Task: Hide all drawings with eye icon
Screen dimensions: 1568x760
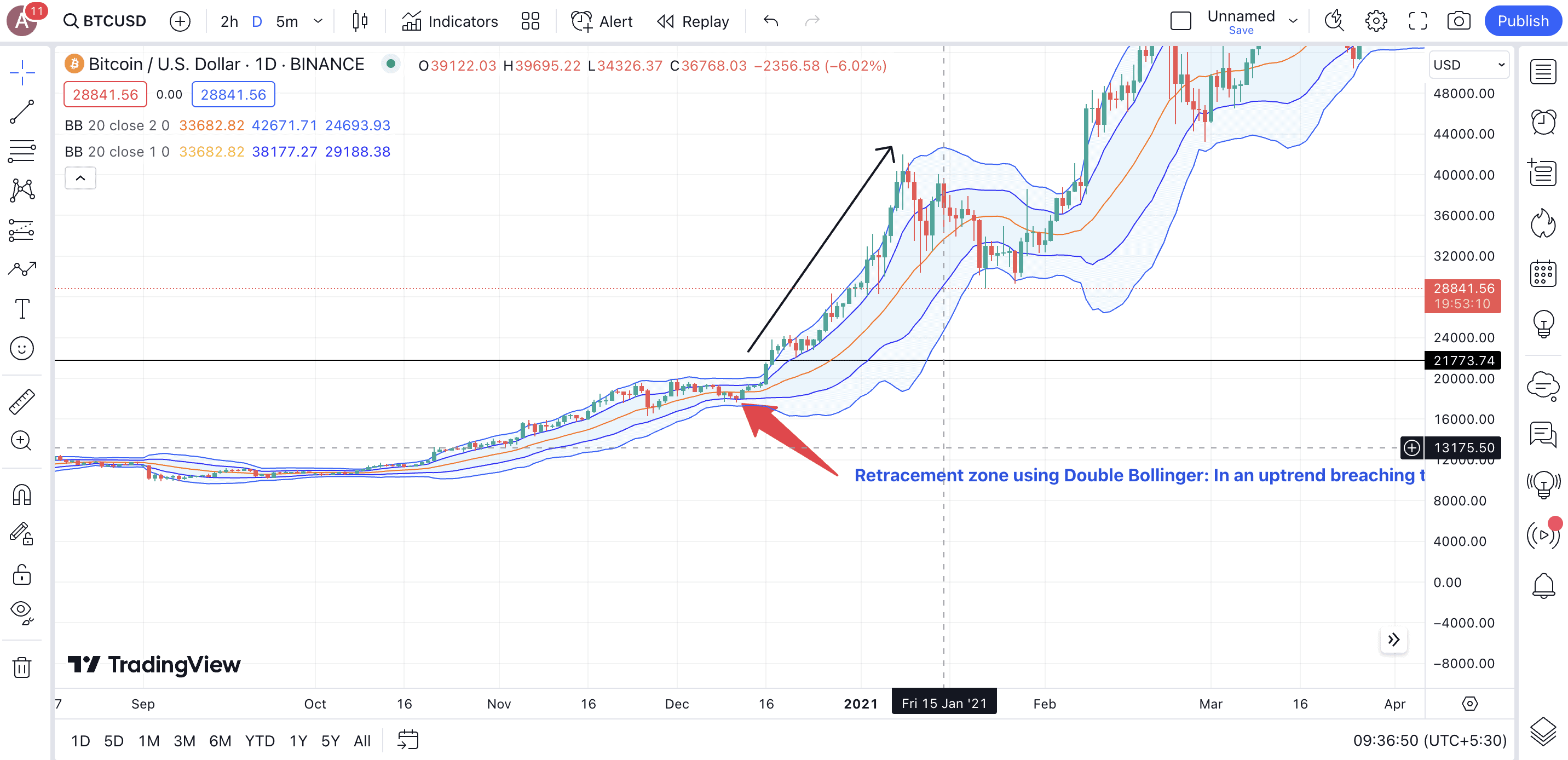Action: [x=22, y=612]
